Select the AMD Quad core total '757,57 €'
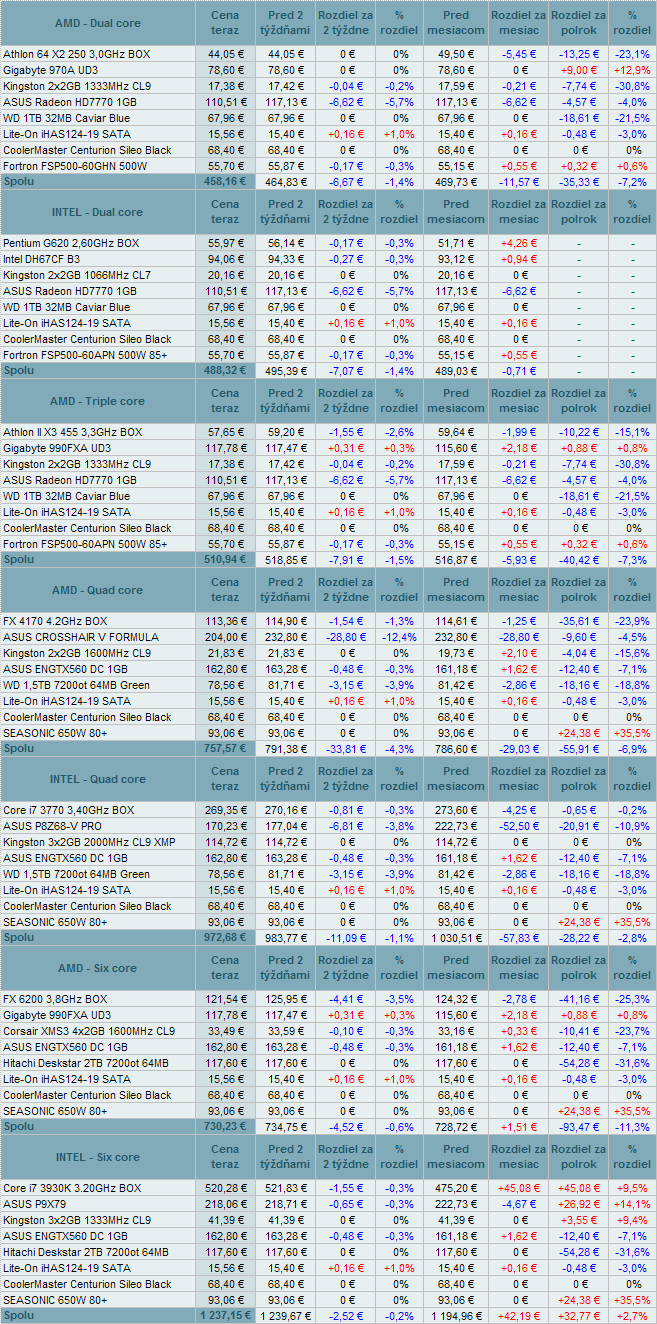 click(x=225, y=748)
